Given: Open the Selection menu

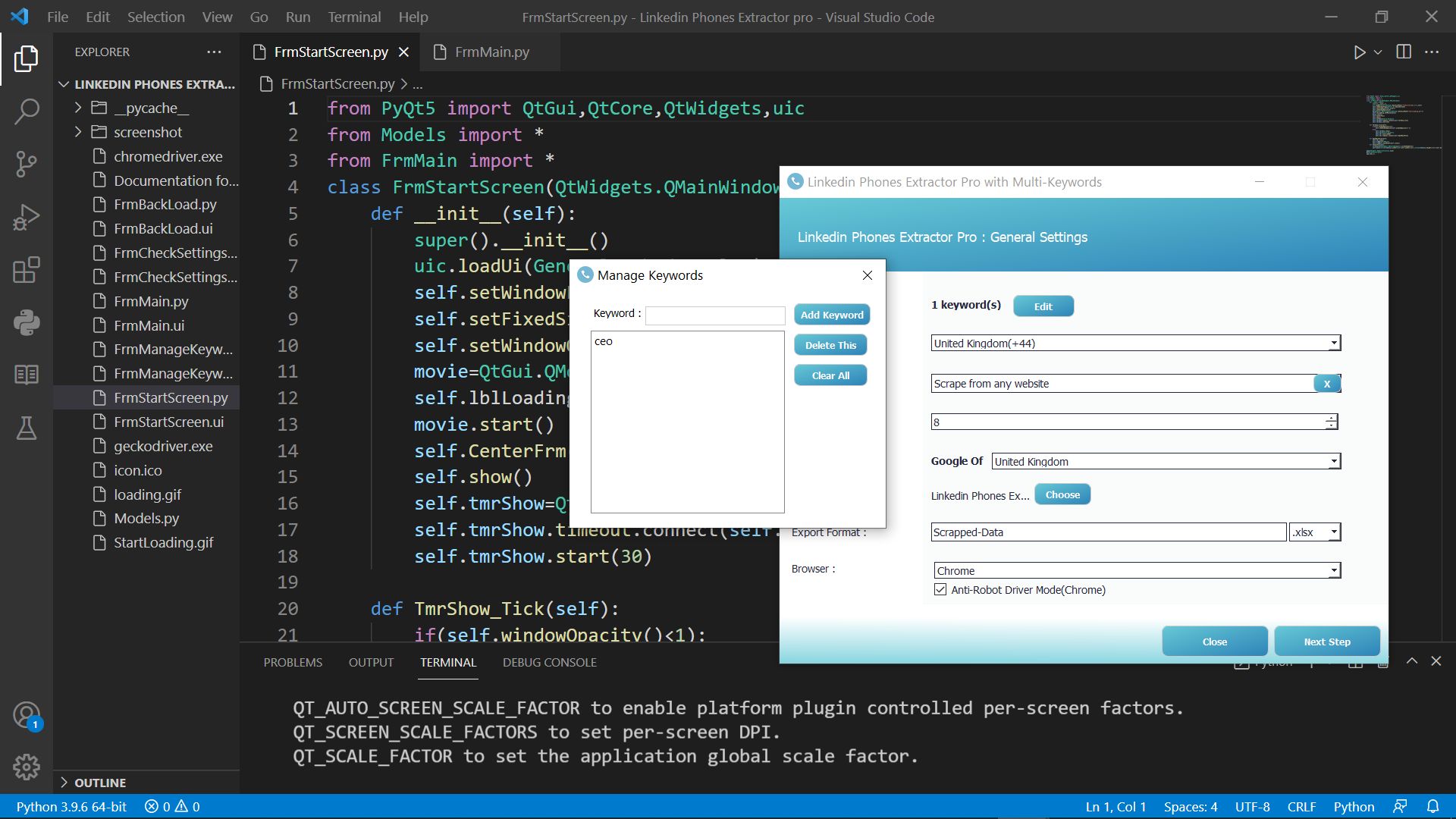Looking at the screenshot, I should pos(155,17).
